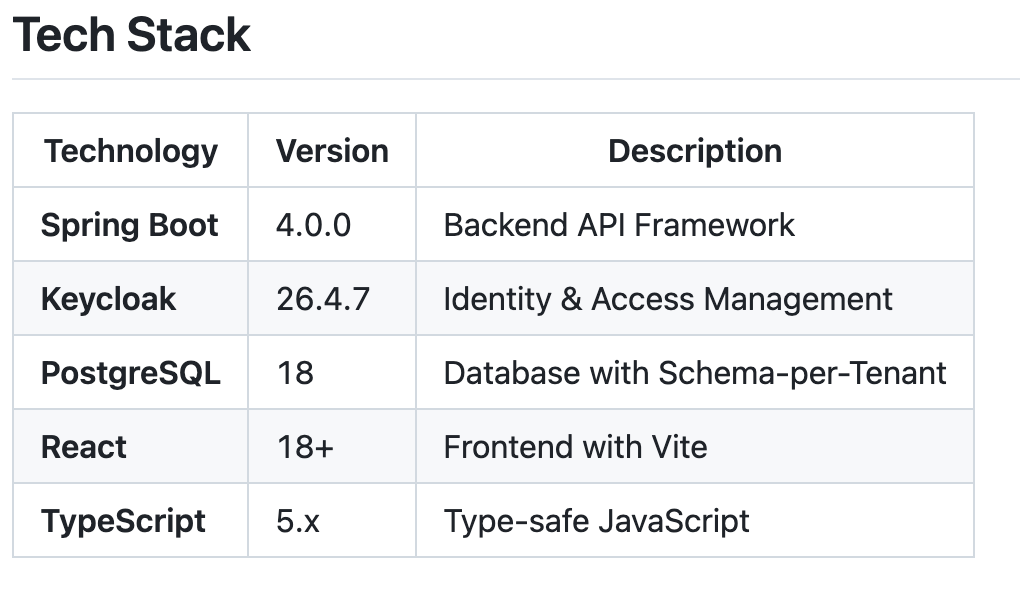Click the Identity & Access Management text
1020x590 pixels.
pos(668,299)
